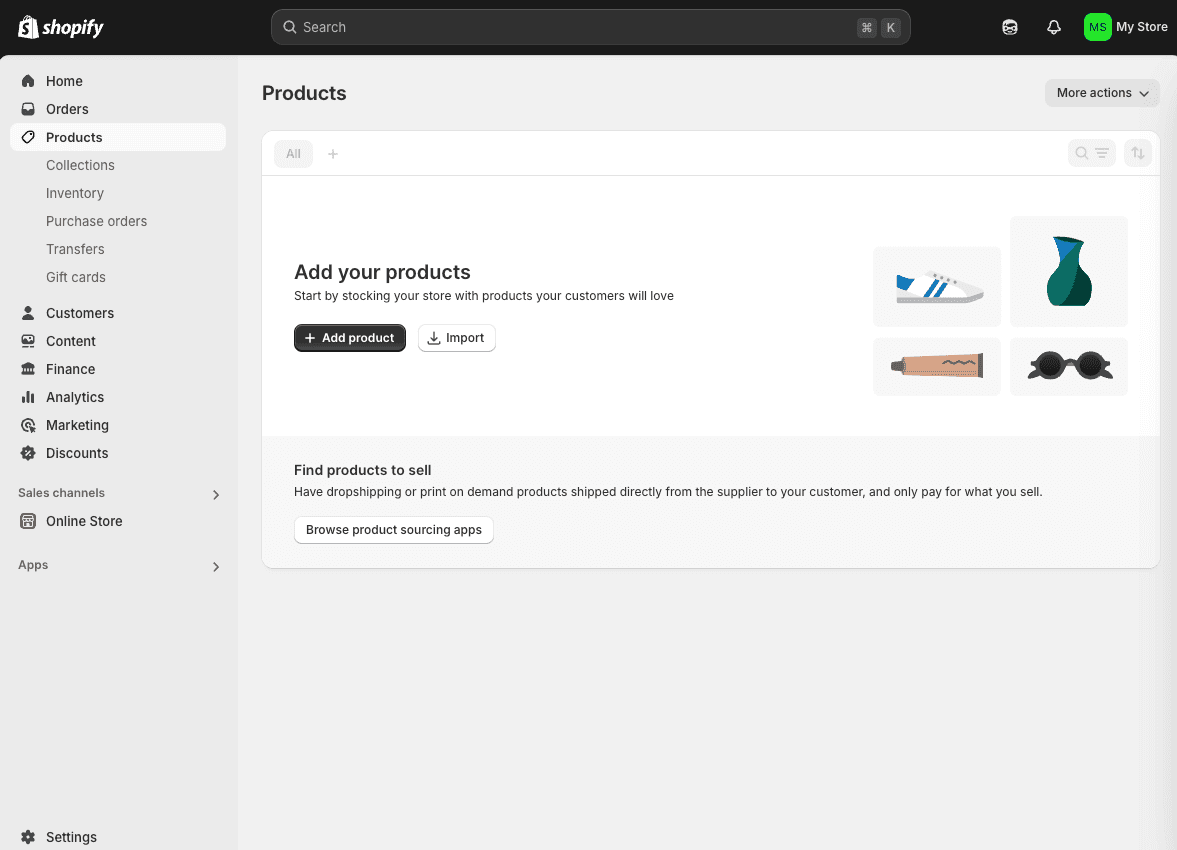1177x850 pixels.
Task: Add a new view with plus icon
Action: coord(333,154)
